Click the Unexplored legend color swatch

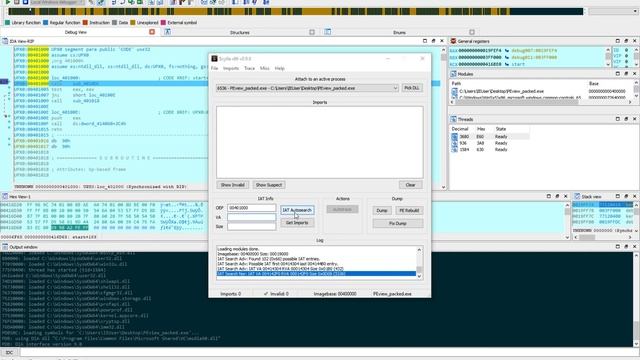133,22
